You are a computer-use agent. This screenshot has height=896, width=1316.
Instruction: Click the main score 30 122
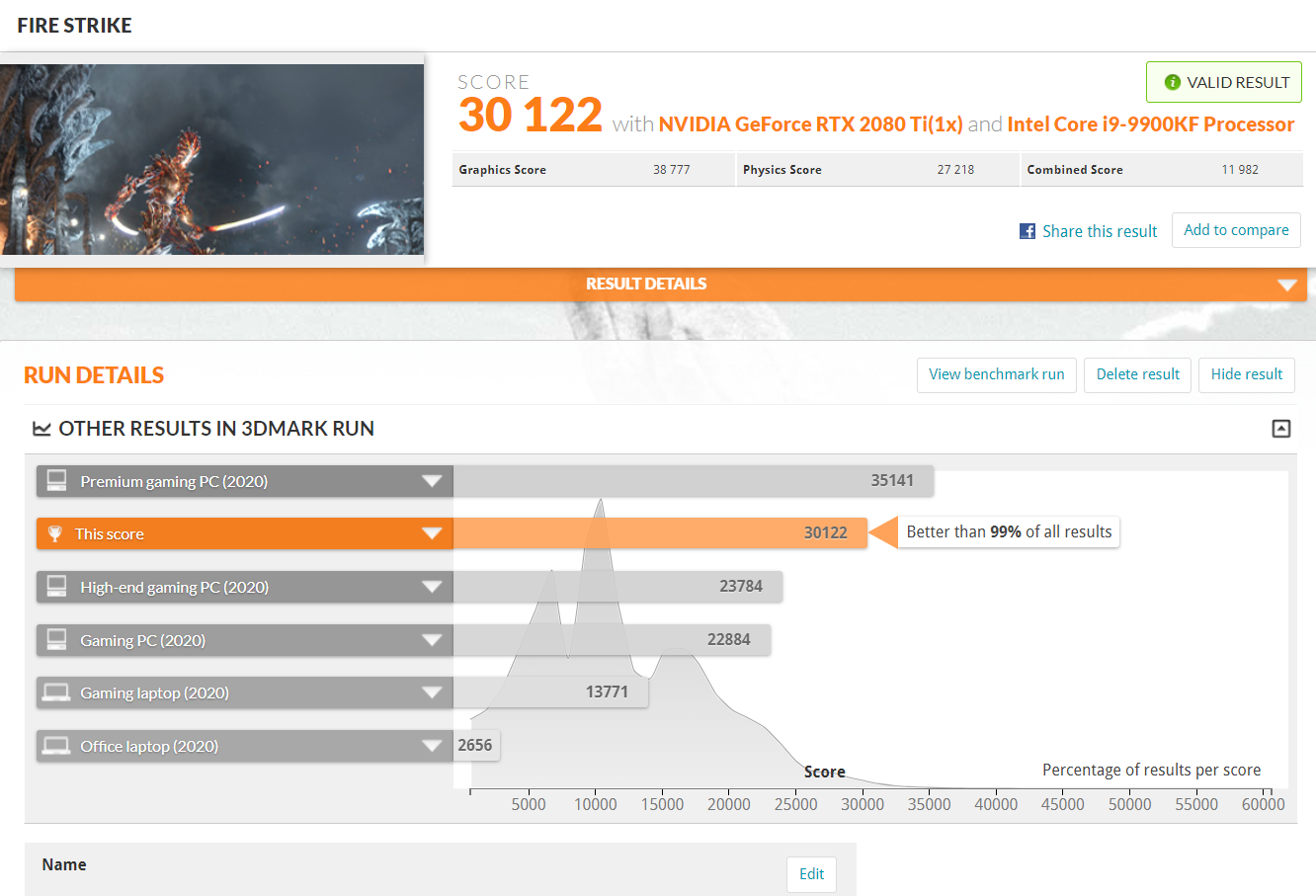531,115
